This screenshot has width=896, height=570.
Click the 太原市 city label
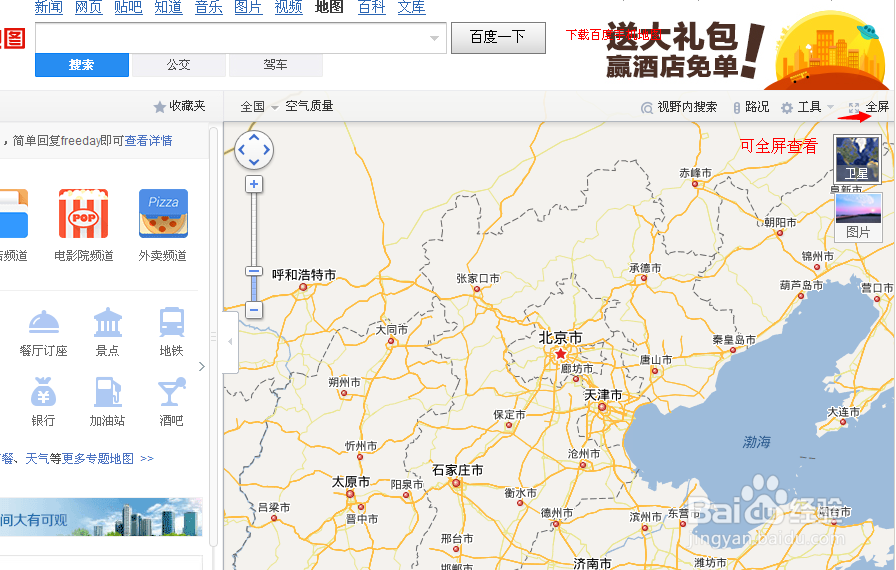(351, 481)
